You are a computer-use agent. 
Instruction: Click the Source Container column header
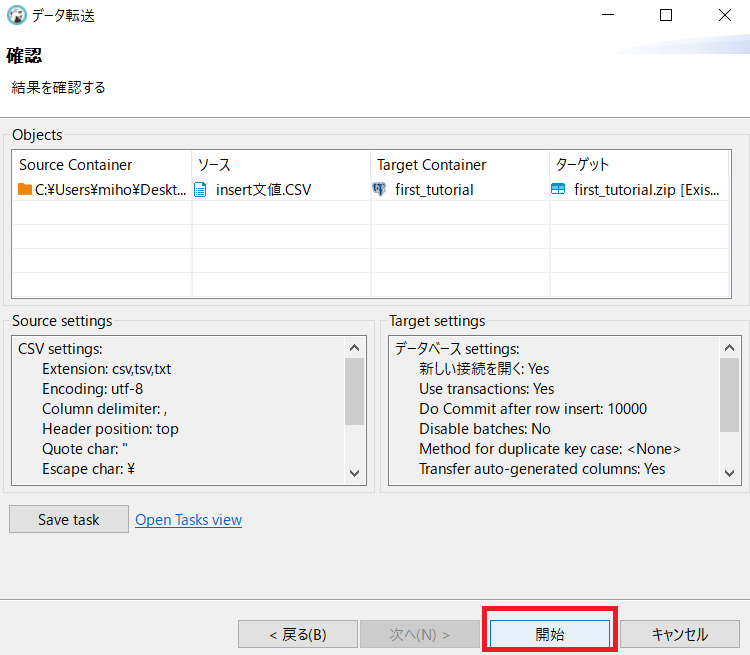[102, 165]
